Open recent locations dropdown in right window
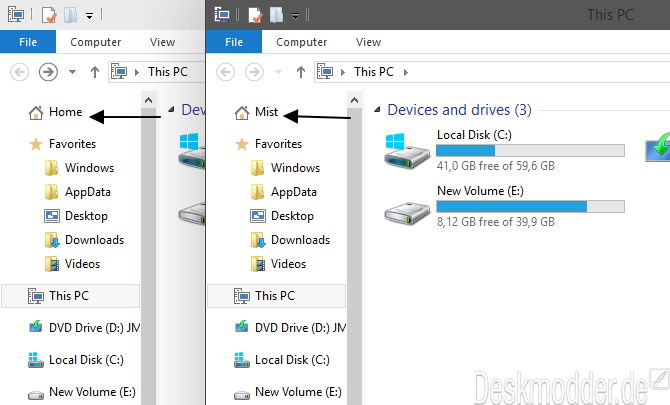Screen dimensions: 670x405 point(279,72)
